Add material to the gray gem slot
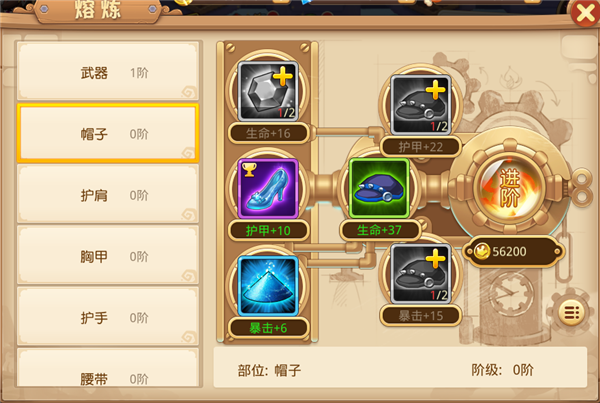Viewport: 600px width, 403px height. point(268,91)
